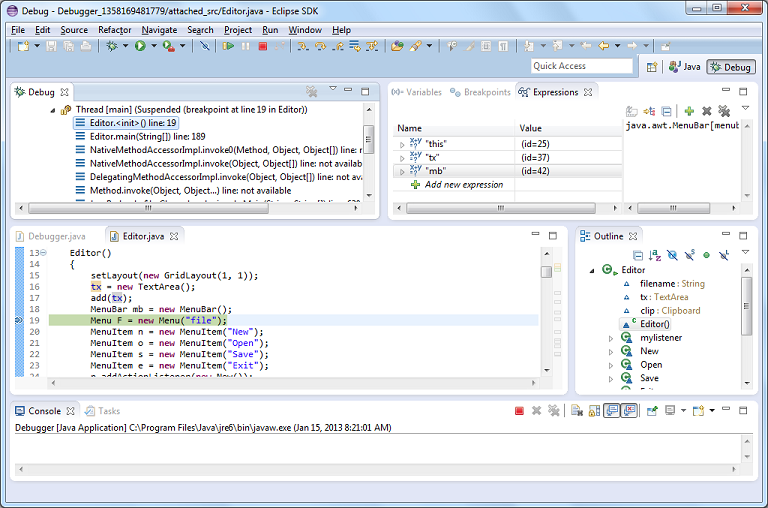
Task: Terminate the process from Console's red square
Action: coord(519,411)
